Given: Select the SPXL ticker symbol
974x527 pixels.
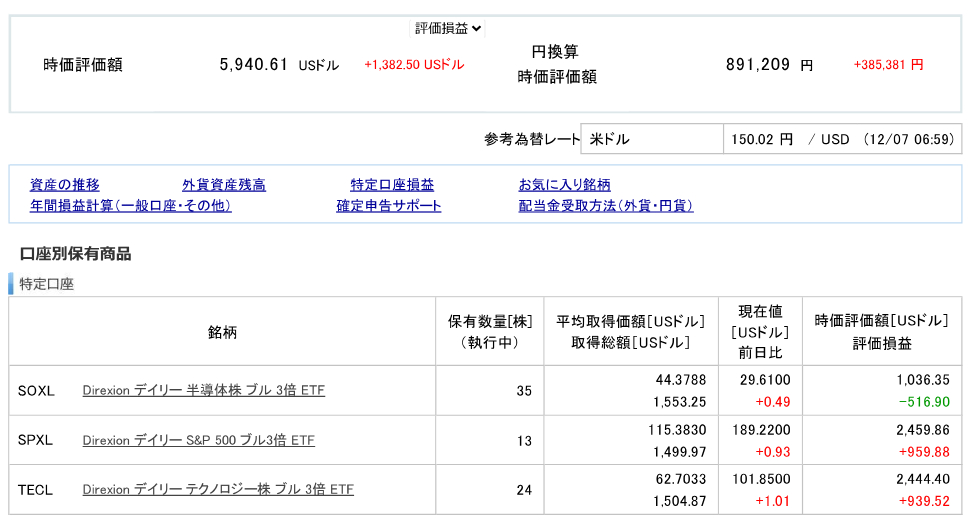Looking at the screenshot, I should [x=35, y=440].
